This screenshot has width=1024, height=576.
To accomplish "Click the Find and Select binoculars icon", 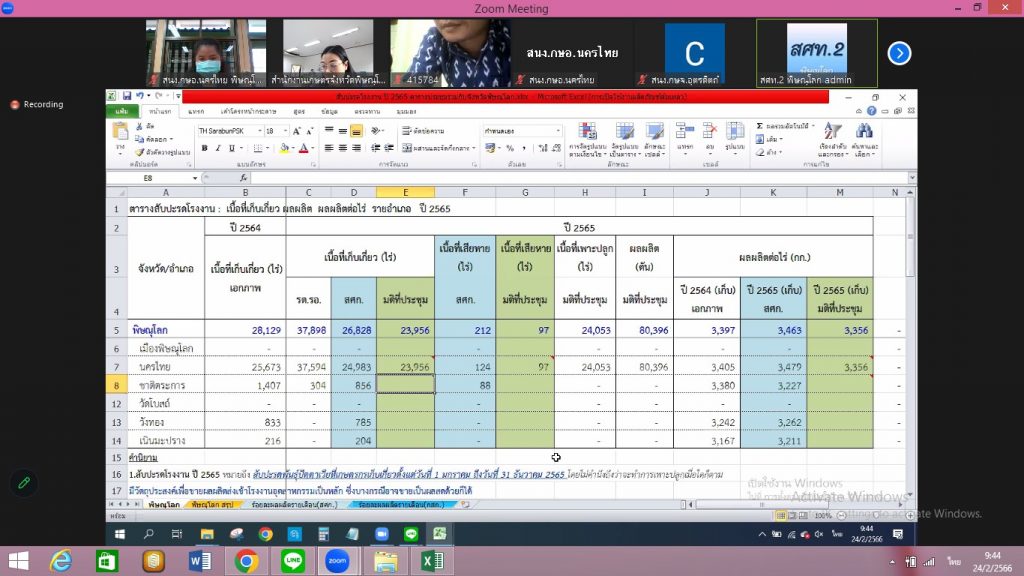I will tap(864, 140).
